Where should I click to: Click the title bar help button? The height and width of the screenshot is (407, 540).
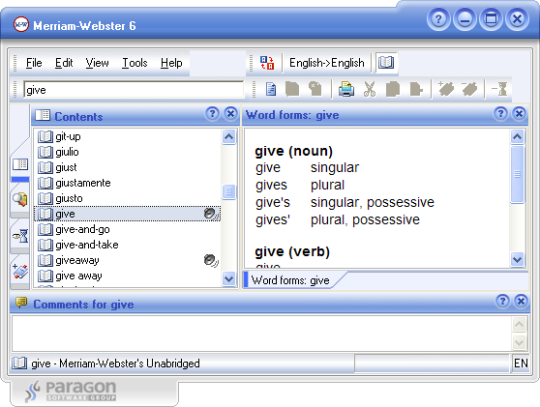(438, 19)
